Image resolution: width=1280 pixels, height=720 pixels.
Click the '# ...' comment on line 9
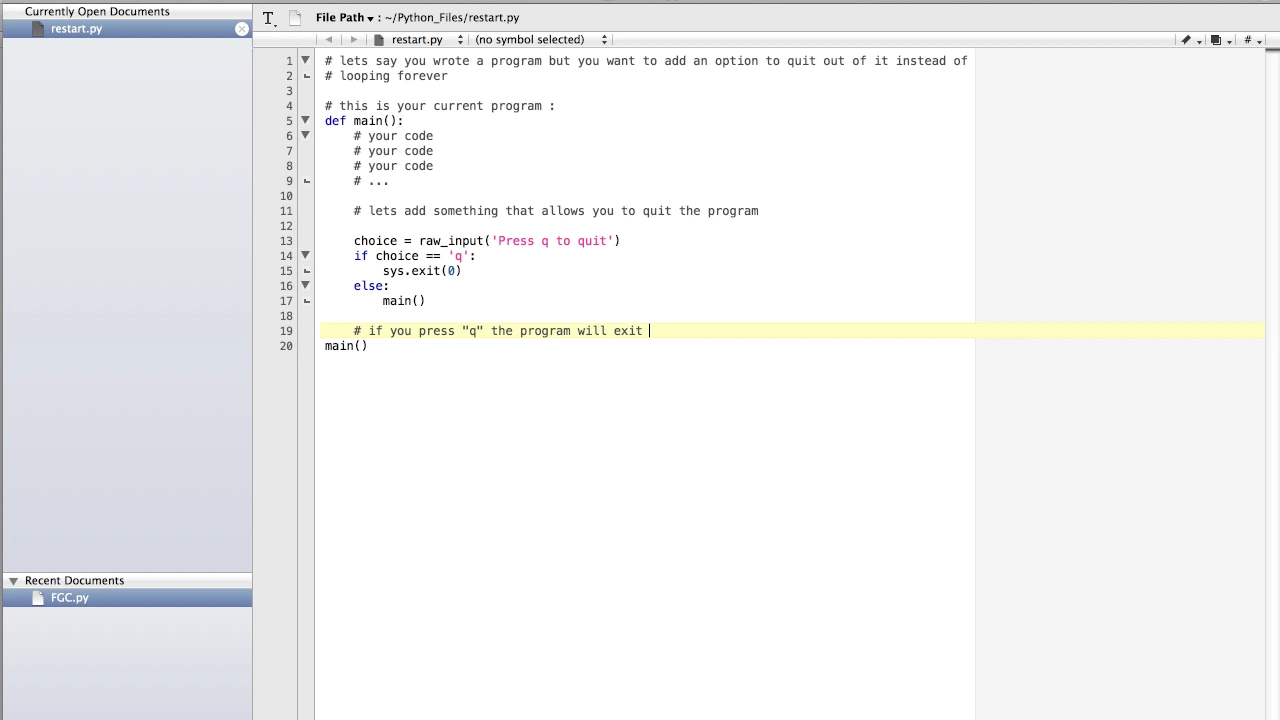coord(371,181)
